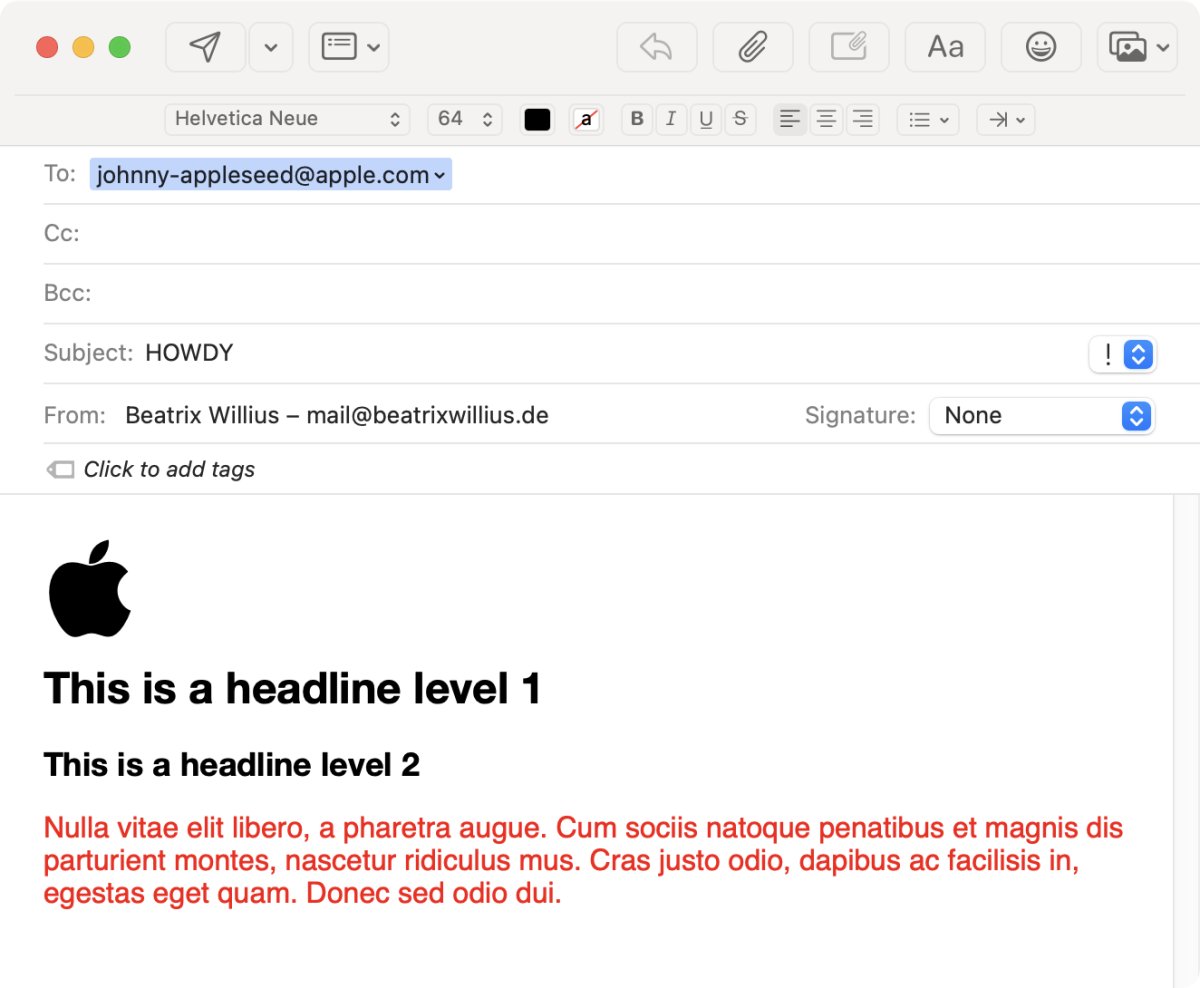Click the Reply arrow icon
The image size is (1200, 988).
click(656, 47)
